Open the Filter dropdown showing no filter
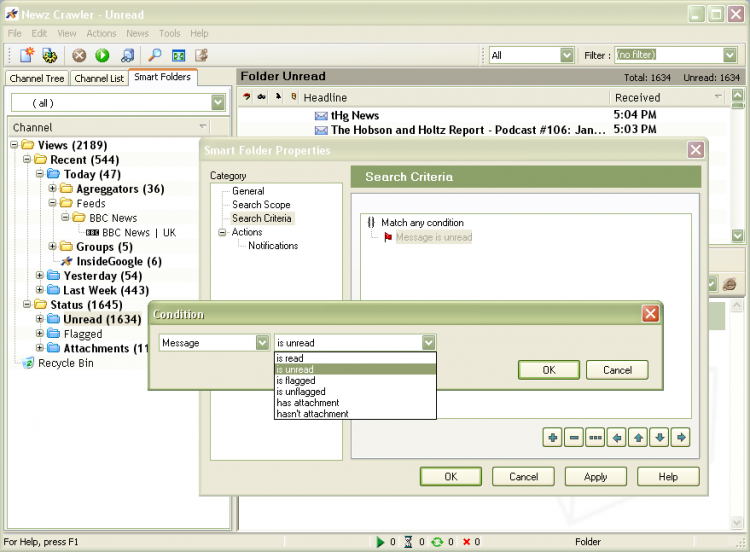Screen dimensions: 750x552 [x=730, y=55]
